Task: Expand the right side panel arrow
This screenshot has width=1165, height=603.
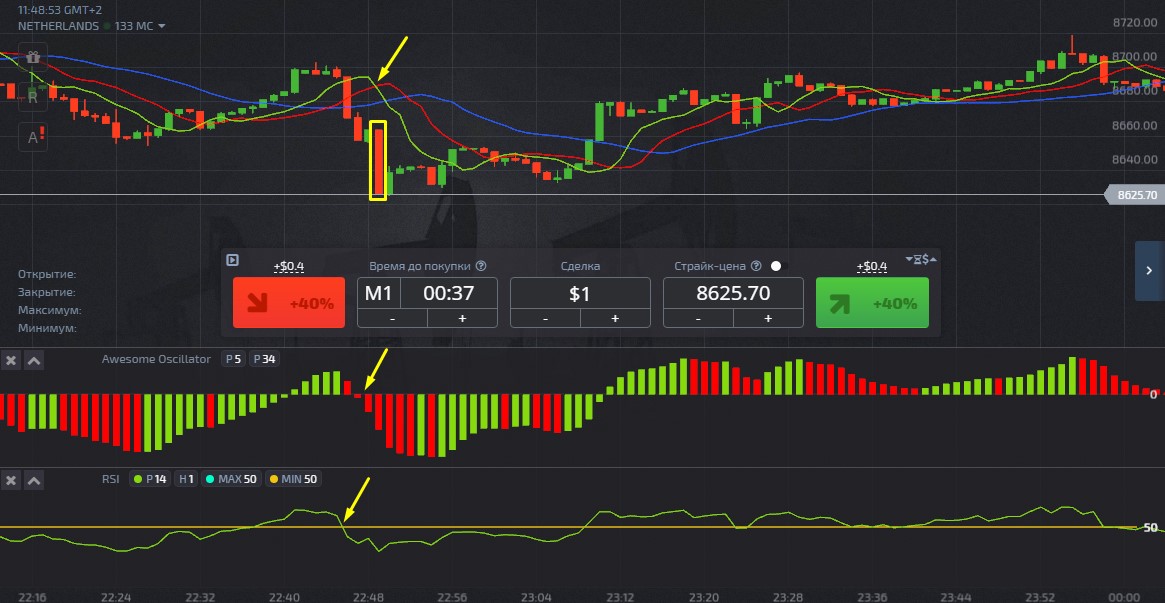Action: pyautogui.click(x=1149, y=270)
